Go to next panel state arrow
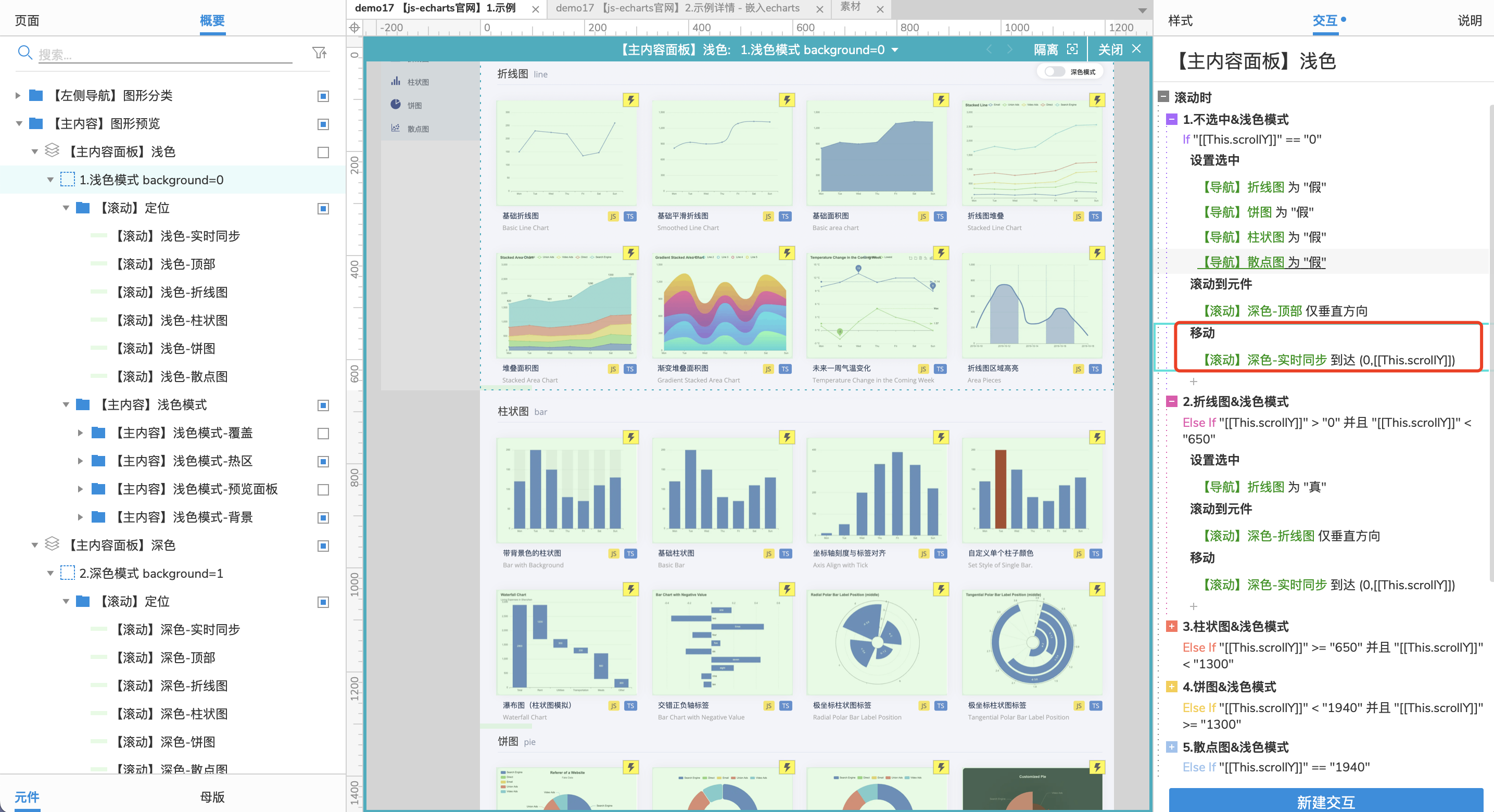 click(1010, 49)
